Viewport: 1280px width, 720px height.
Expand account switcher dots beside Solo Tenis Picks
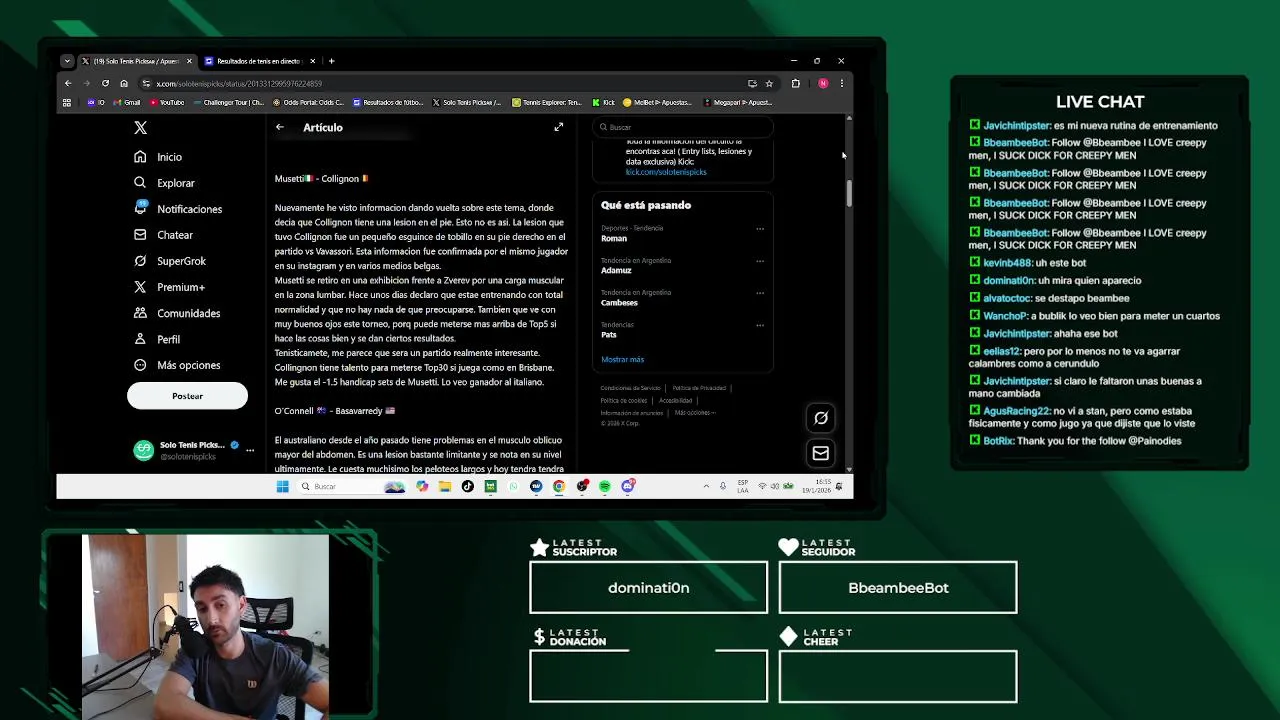click(x=250, y=450)
